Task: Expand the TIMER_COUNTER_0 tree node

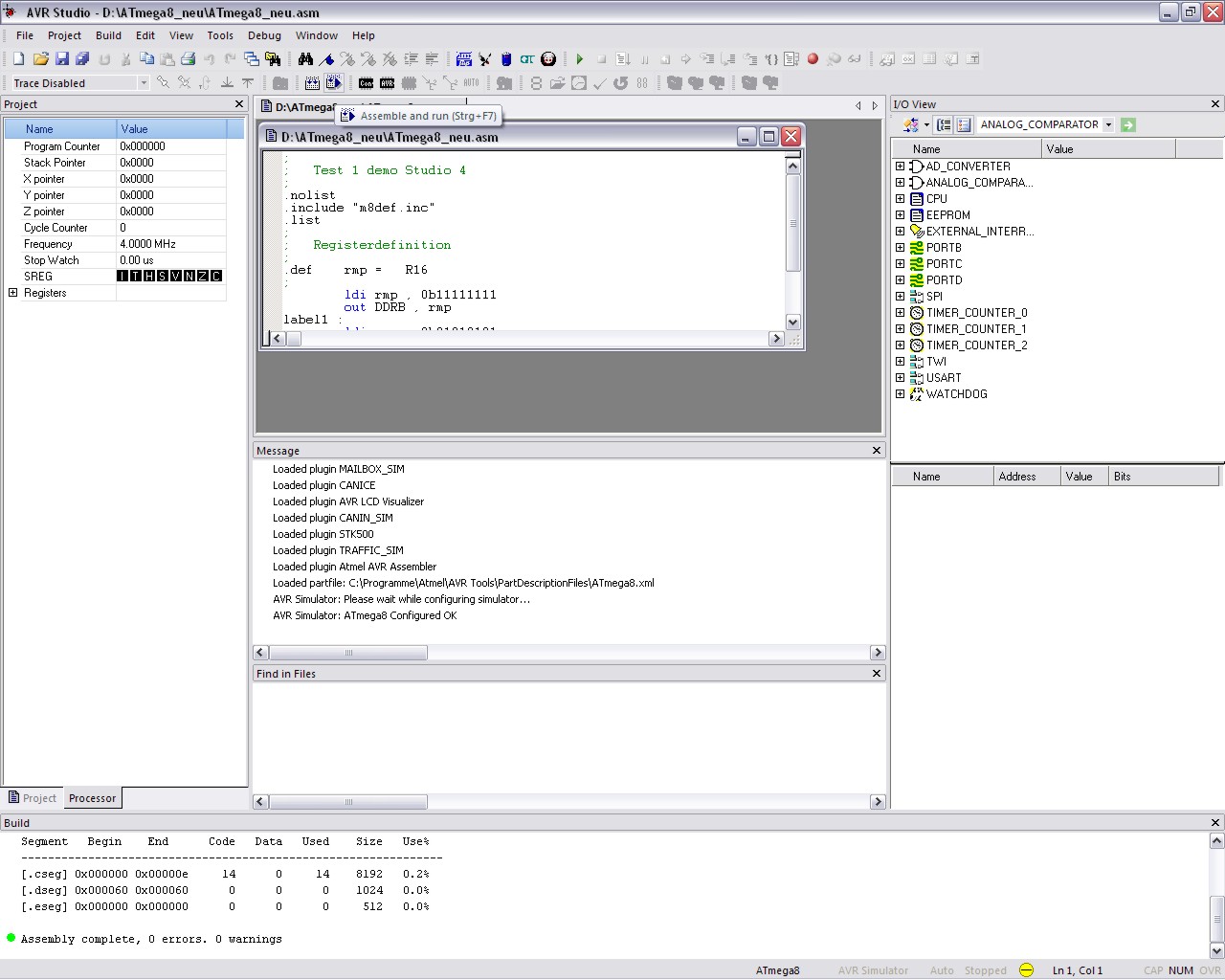Action: (x=900, y=313)
